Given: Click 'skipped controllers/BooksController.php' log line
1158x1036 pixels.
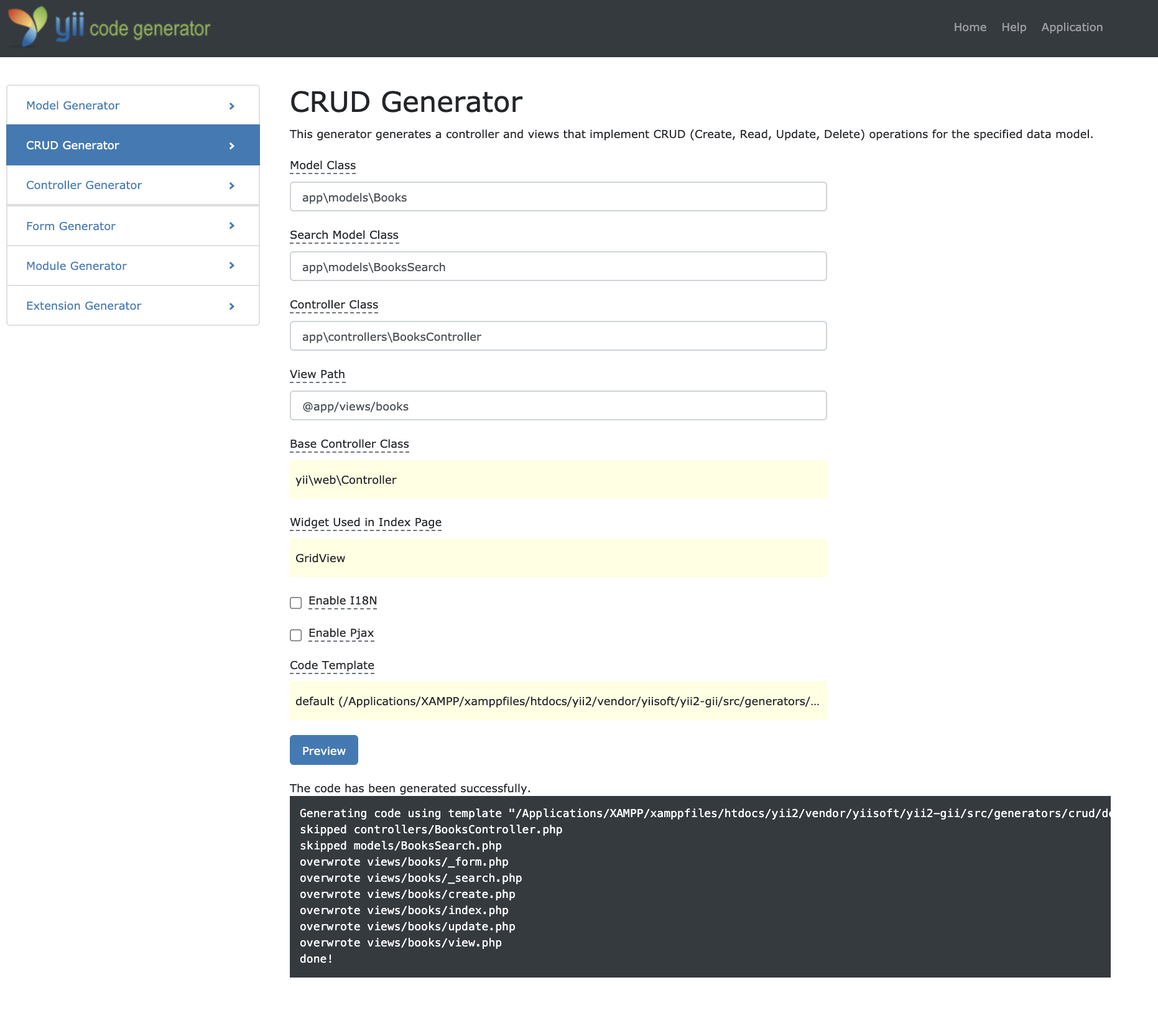Looking at the screenshot, I should point(431,829).
